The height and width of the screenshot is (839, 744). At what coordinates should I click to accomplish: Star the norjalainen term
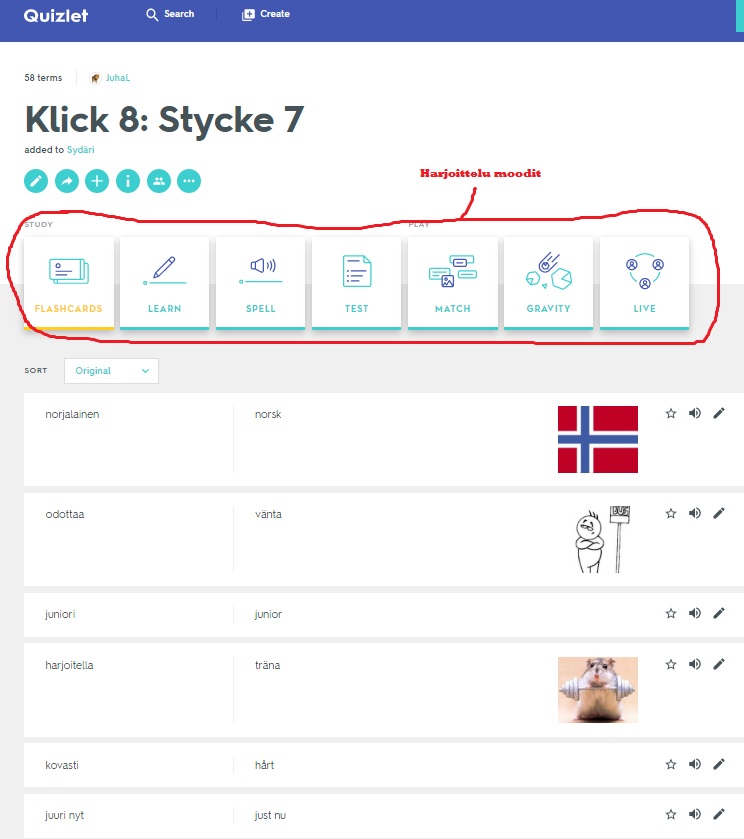pos(671,413)
